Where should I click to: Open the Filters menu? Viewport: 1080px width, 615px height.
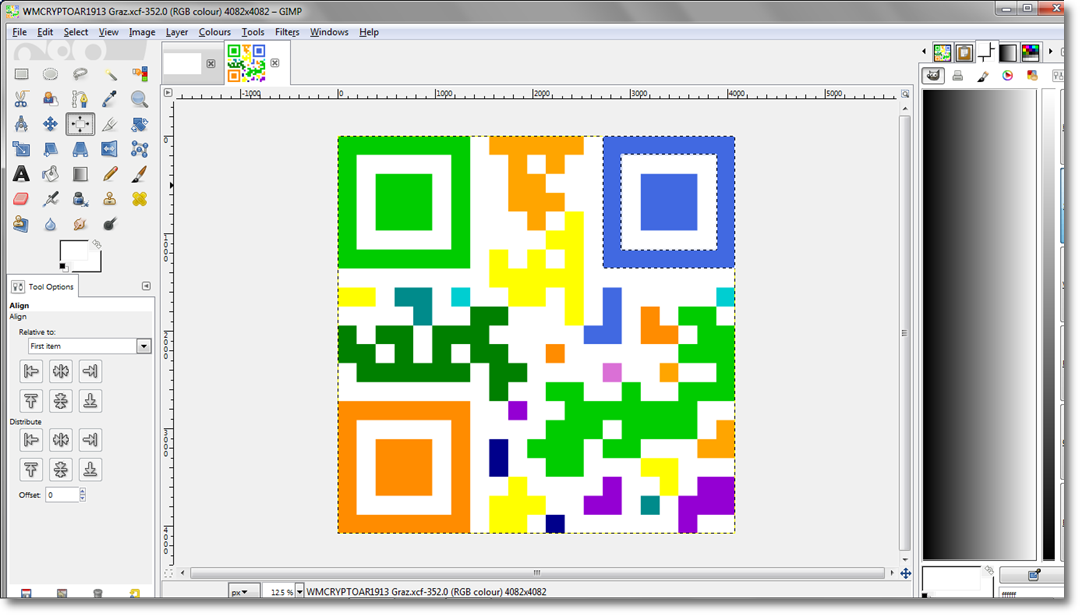pyautogui.click(x=287, y=32)
